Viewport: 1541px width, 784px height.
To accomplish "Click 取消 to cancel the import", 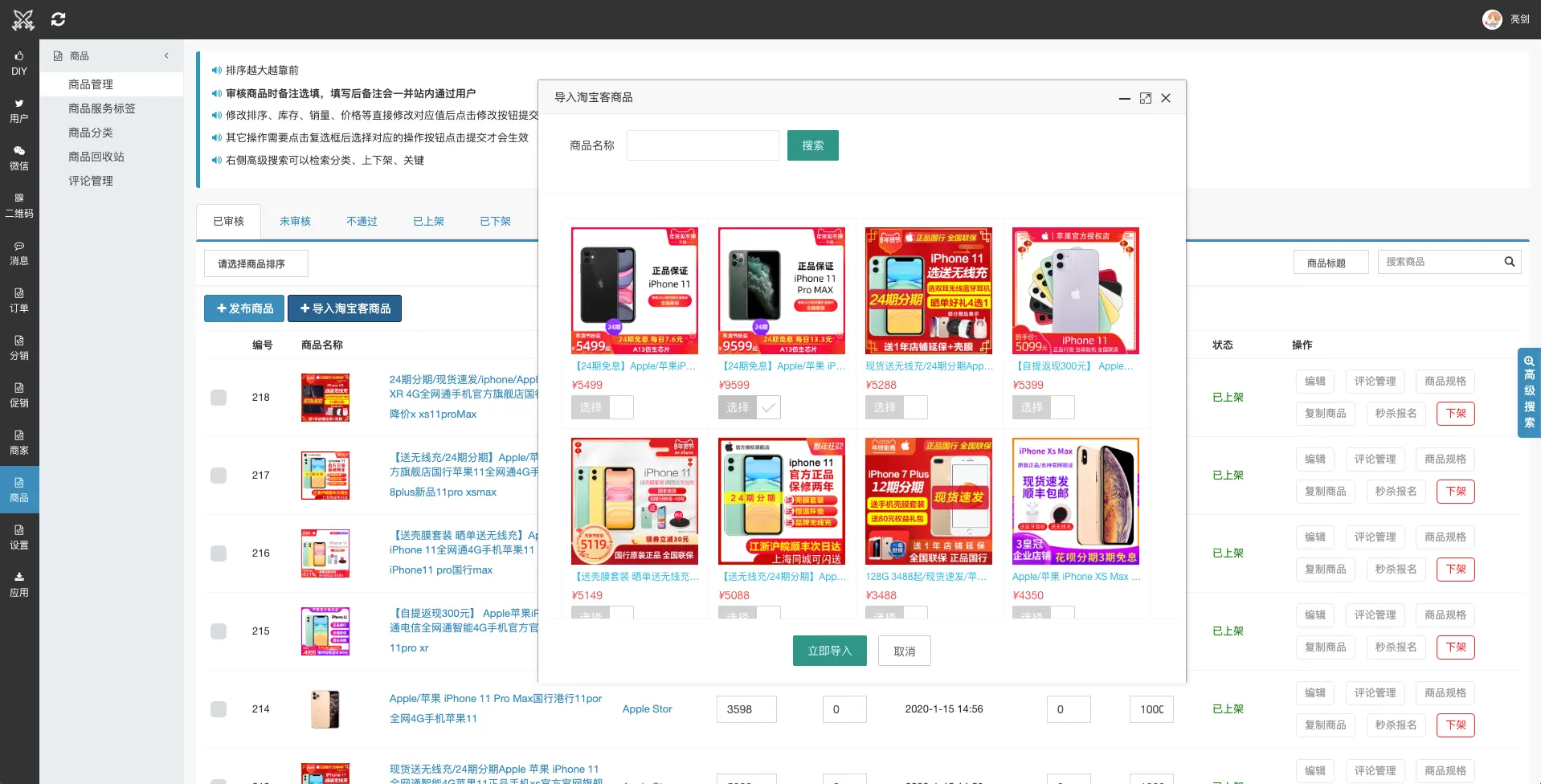I will click(904, 651).
